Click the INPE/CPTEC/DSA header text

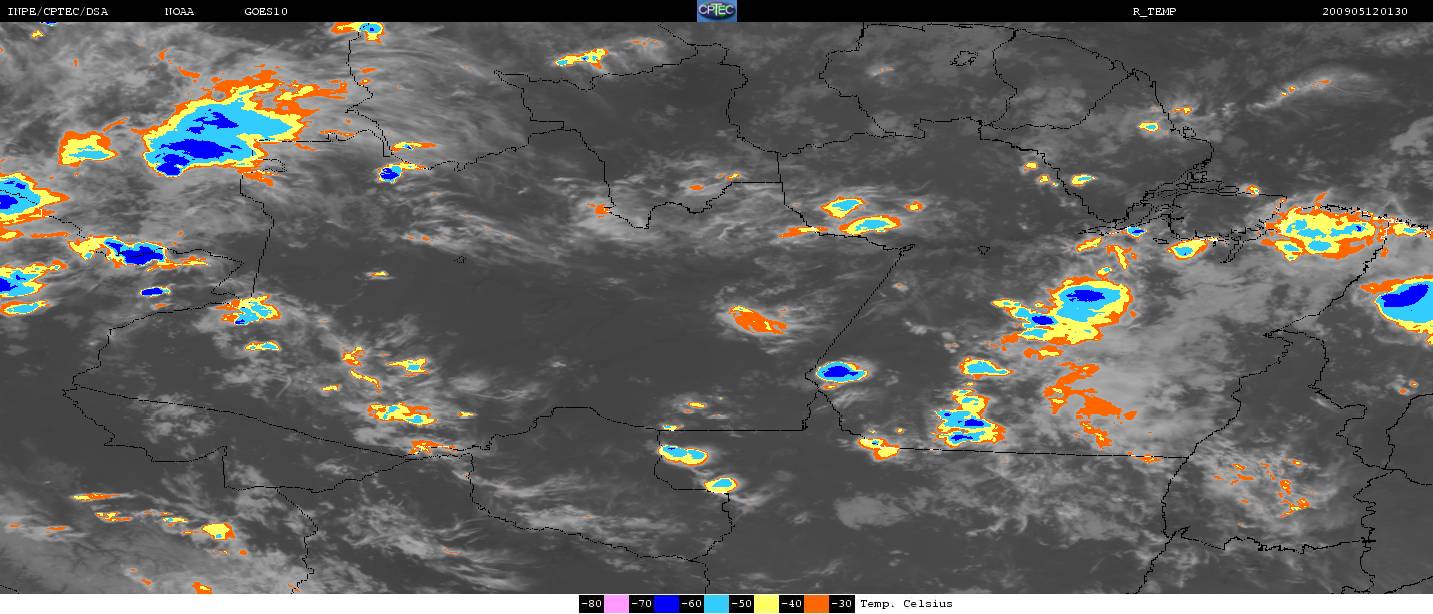point(57,12)
